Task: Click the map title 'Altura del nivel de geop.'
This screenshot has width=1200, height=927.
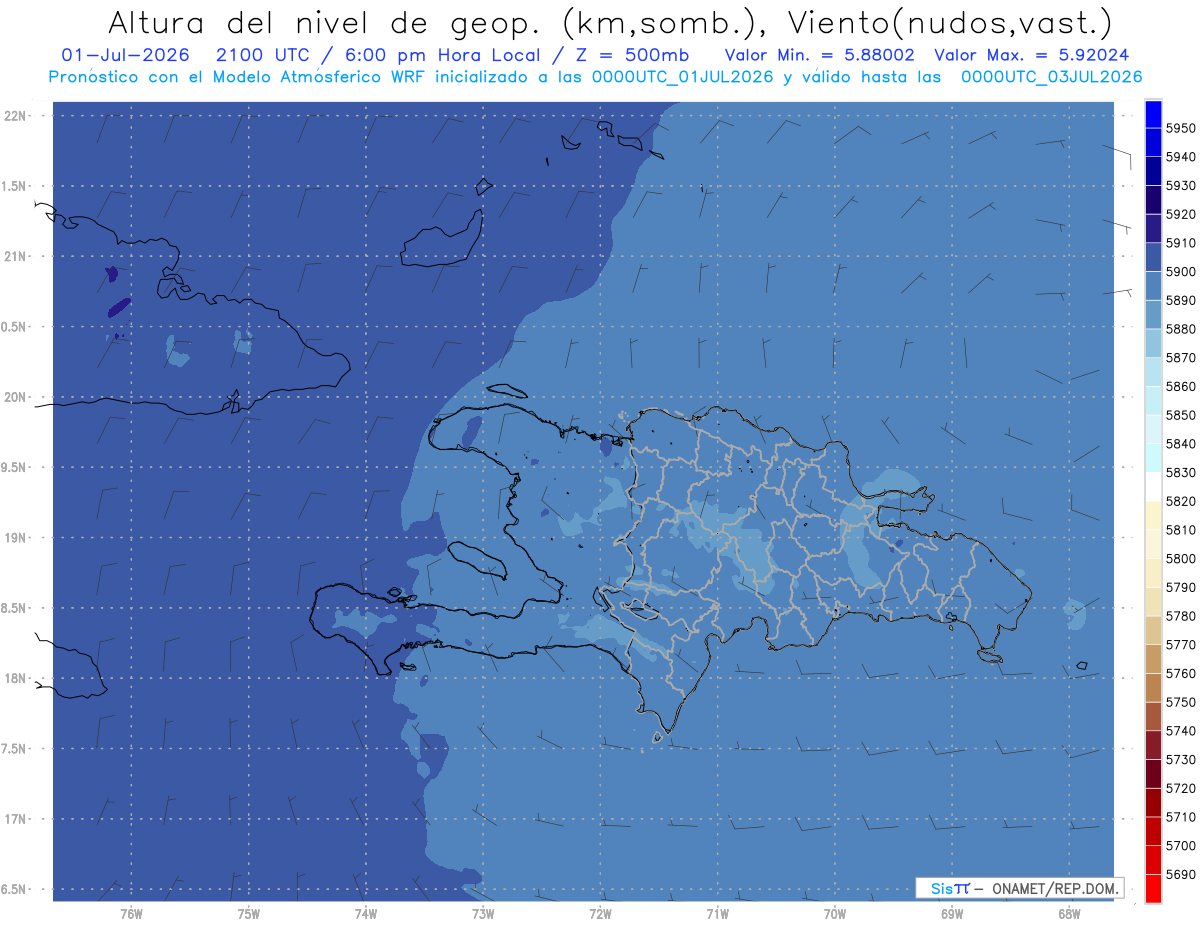Action: (x=325, y=22)
